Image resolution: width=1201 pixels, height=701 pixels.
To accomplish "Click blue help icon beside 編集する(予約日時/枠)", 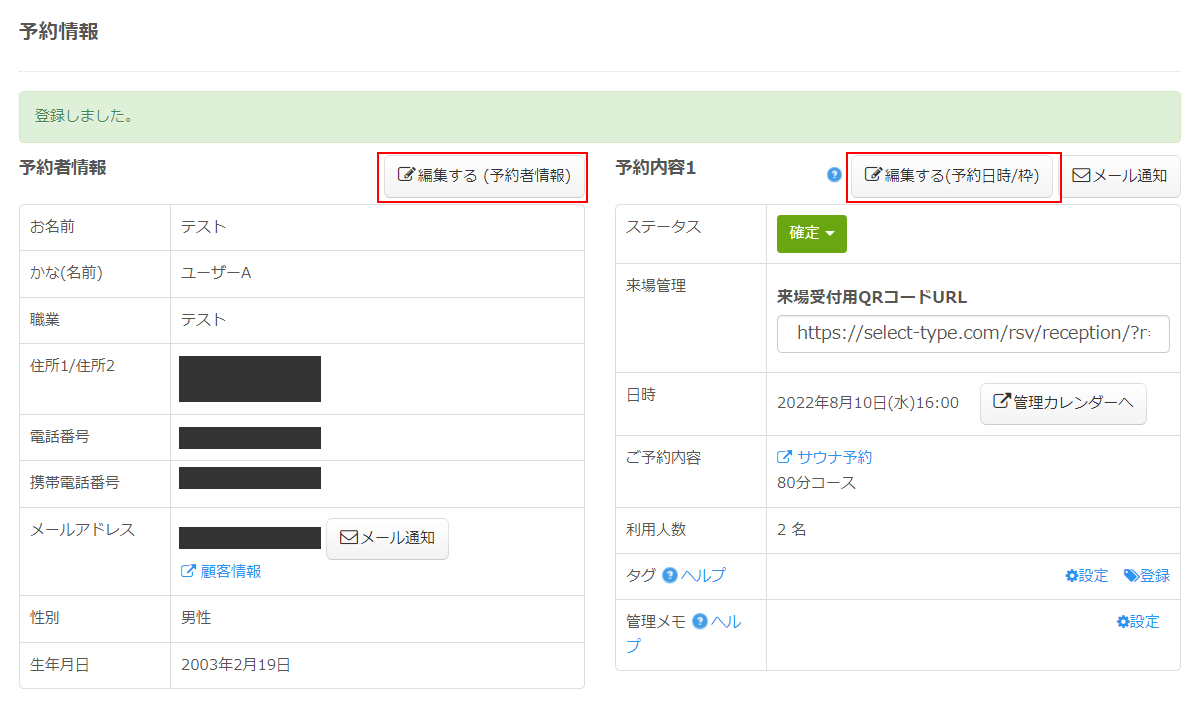I will tap(834, 175).
